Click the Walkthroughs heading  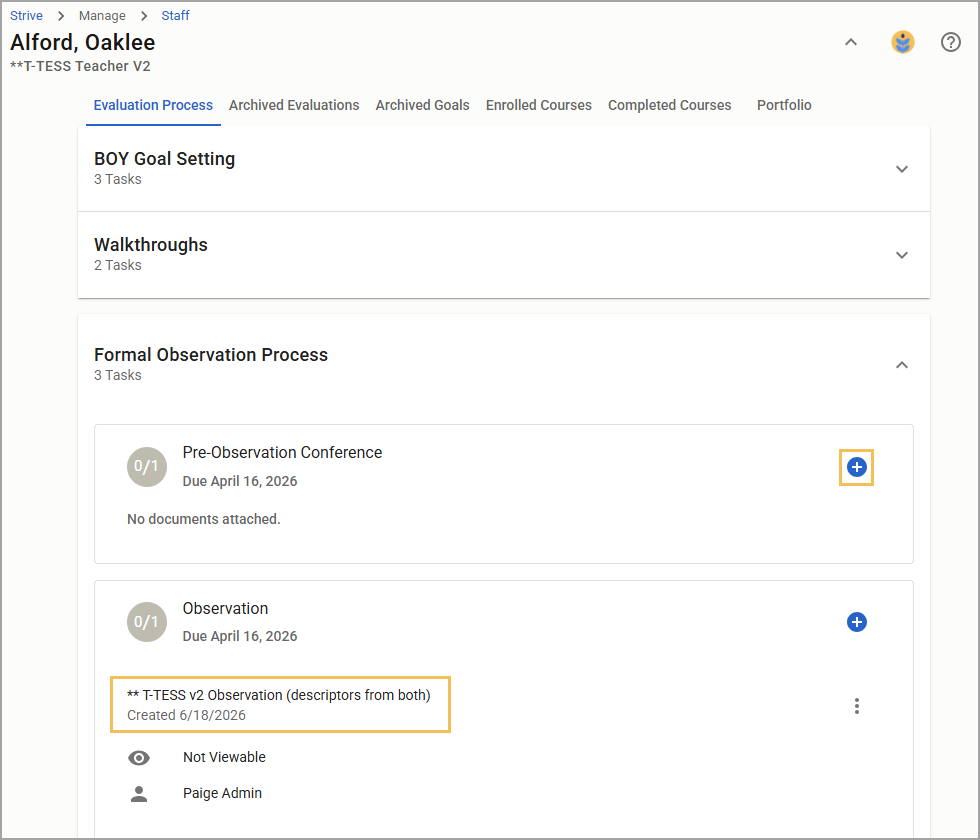151,244
